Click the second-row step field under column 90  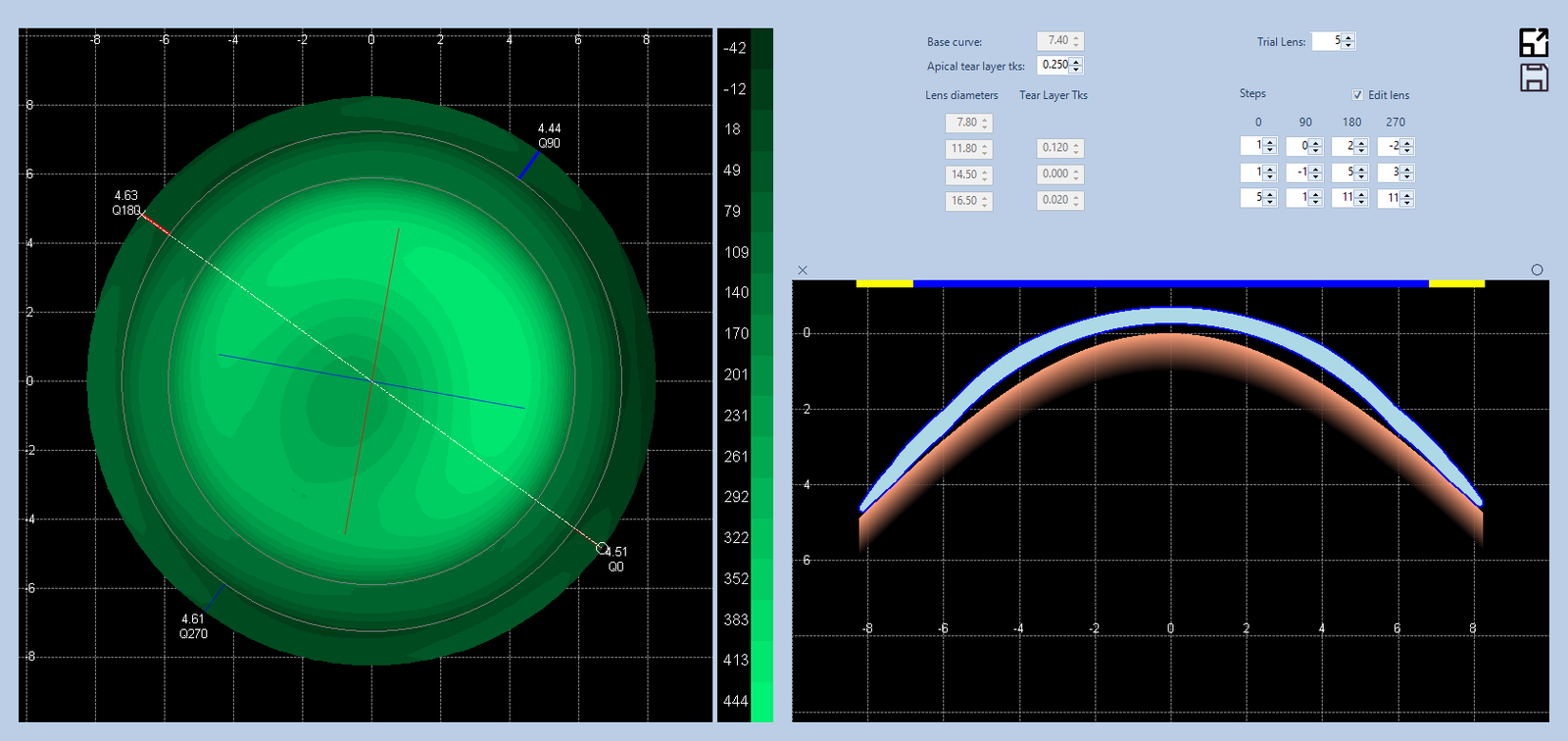(1298, 173)
